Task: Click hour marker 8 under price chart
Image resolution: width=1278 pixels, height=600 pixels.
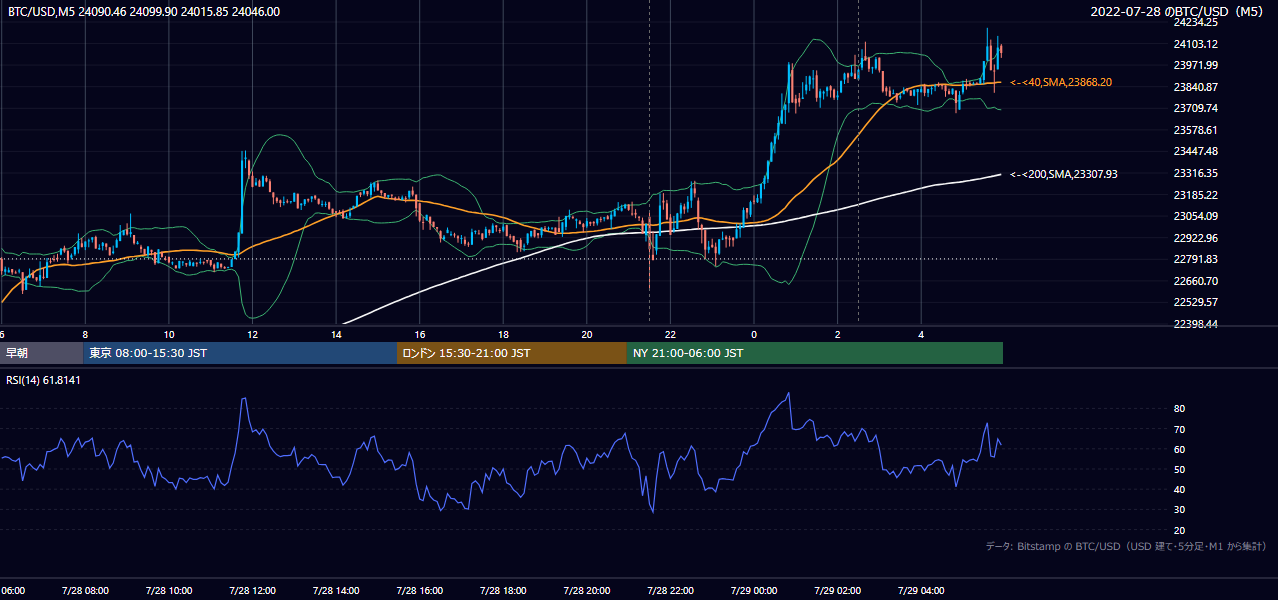Action: click(x=85, y=334)
